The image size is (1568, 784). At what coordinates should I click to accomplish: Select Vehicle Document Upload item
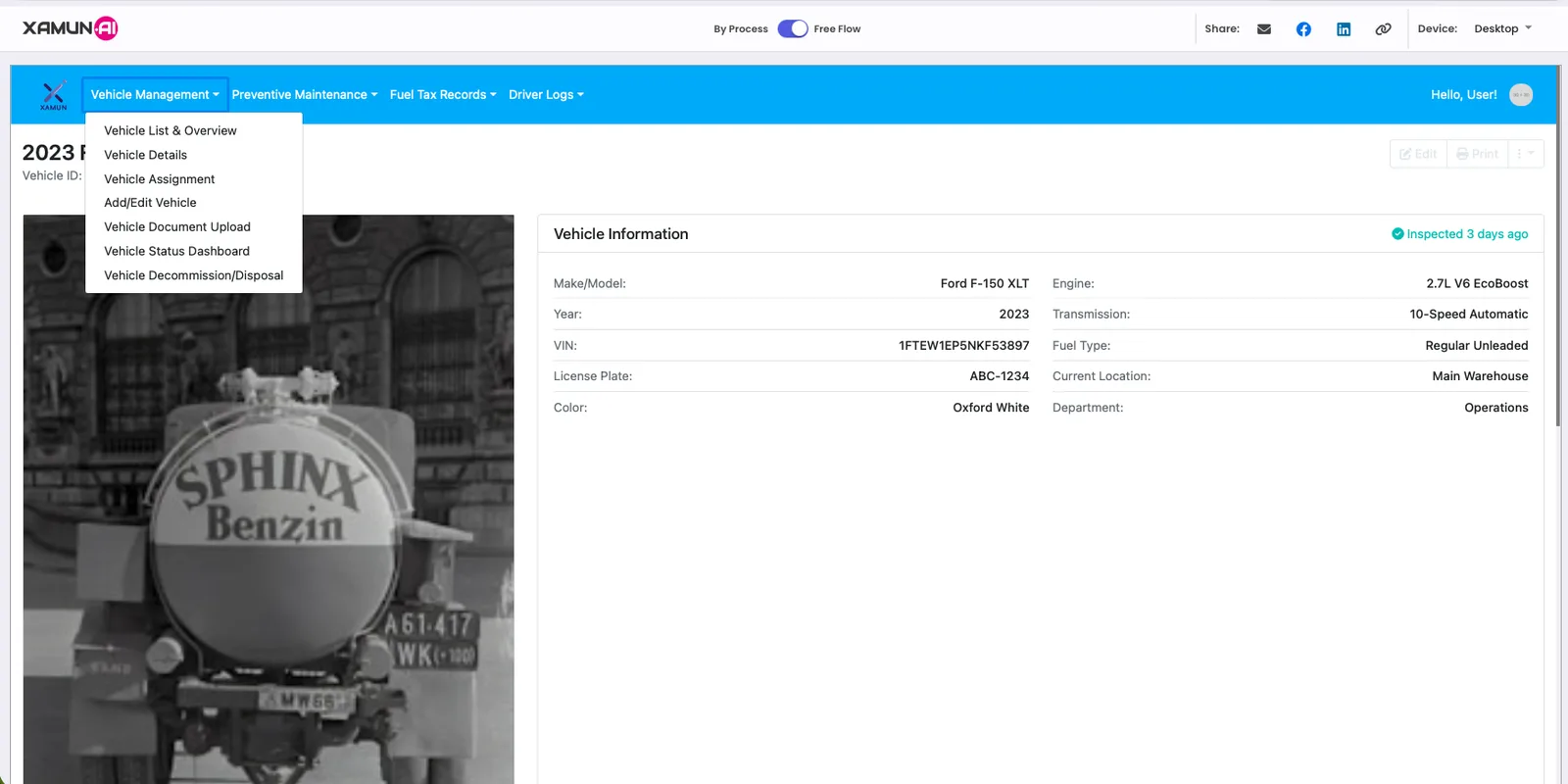click(x=194, y=227)
